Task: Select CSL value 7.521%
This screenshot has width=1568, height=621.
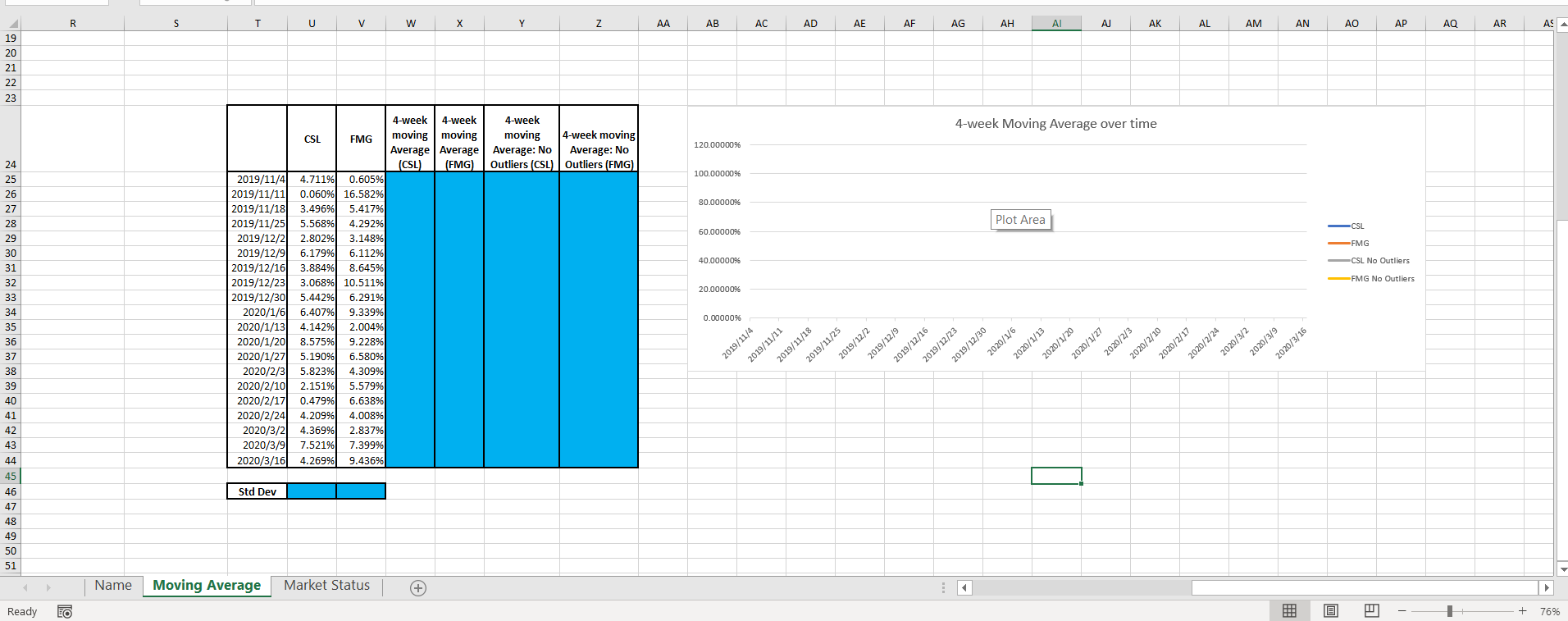Action: (x=312, y=445)
